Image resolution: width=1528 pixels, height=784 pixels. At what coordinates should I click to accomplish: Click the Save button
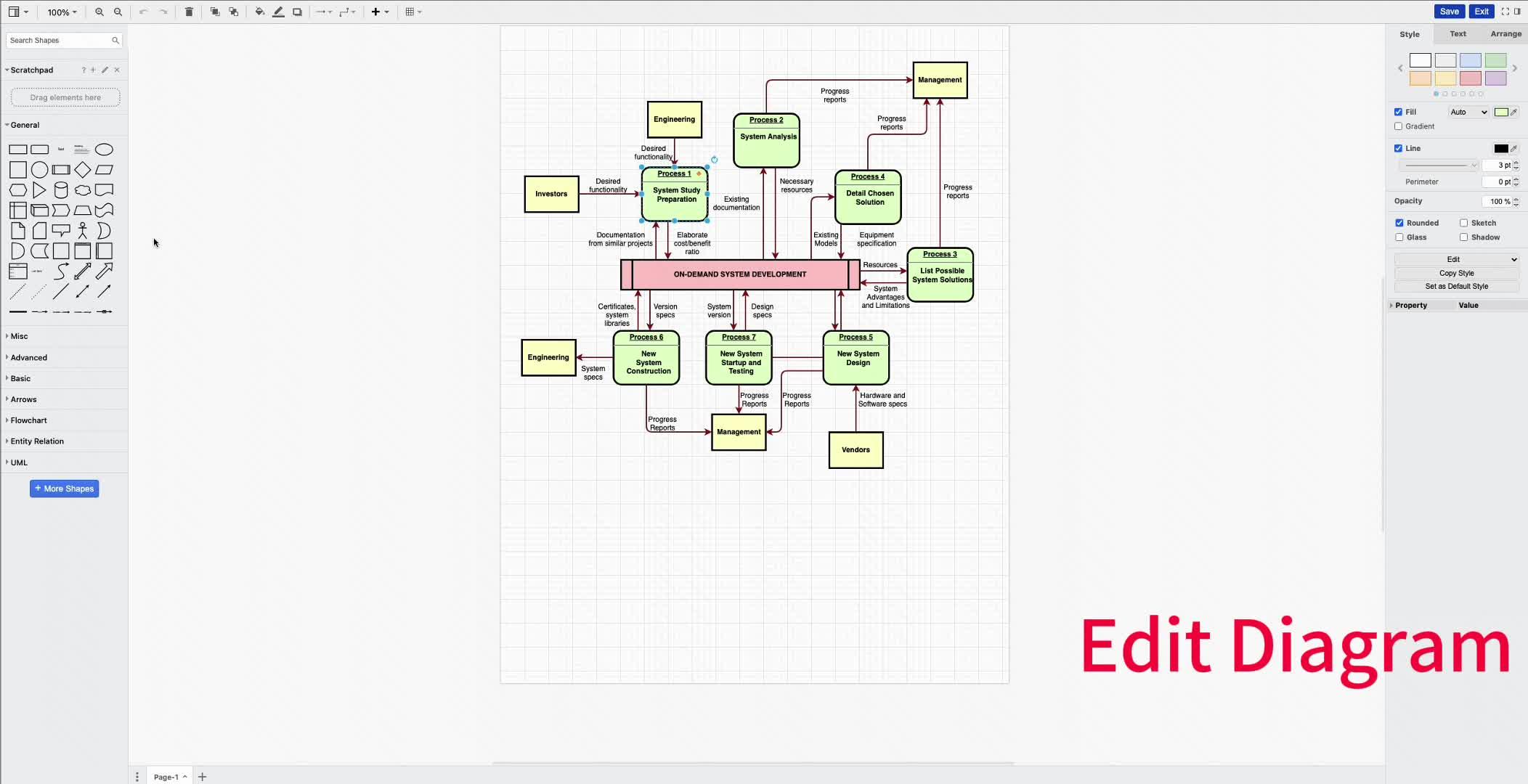coord(1449,11)
